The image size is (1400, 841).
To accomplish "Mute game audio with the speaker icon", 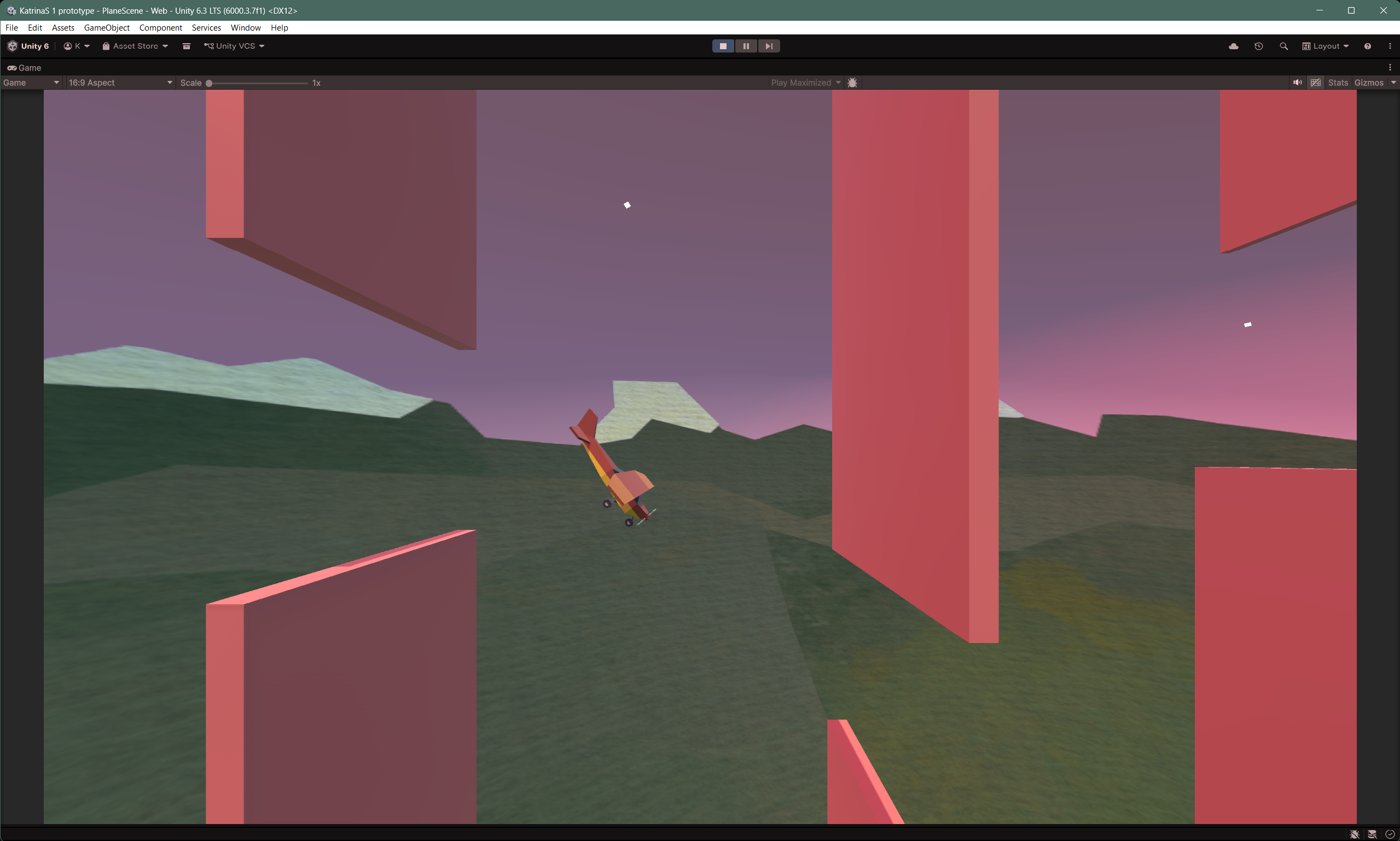I will [1297, 83].
